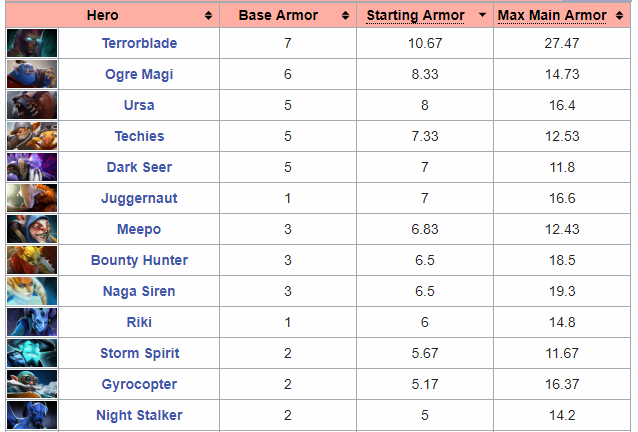Open the Meepo portrait thumbnail
638x432 pixels.
click(x=32, y=229)
